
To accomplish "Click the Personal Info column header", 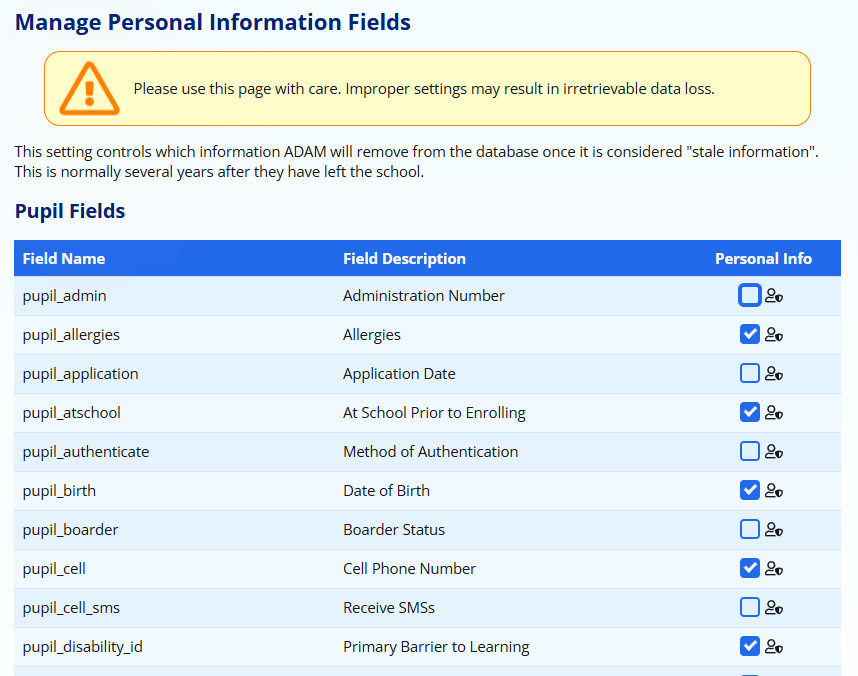I will (763, 258).
